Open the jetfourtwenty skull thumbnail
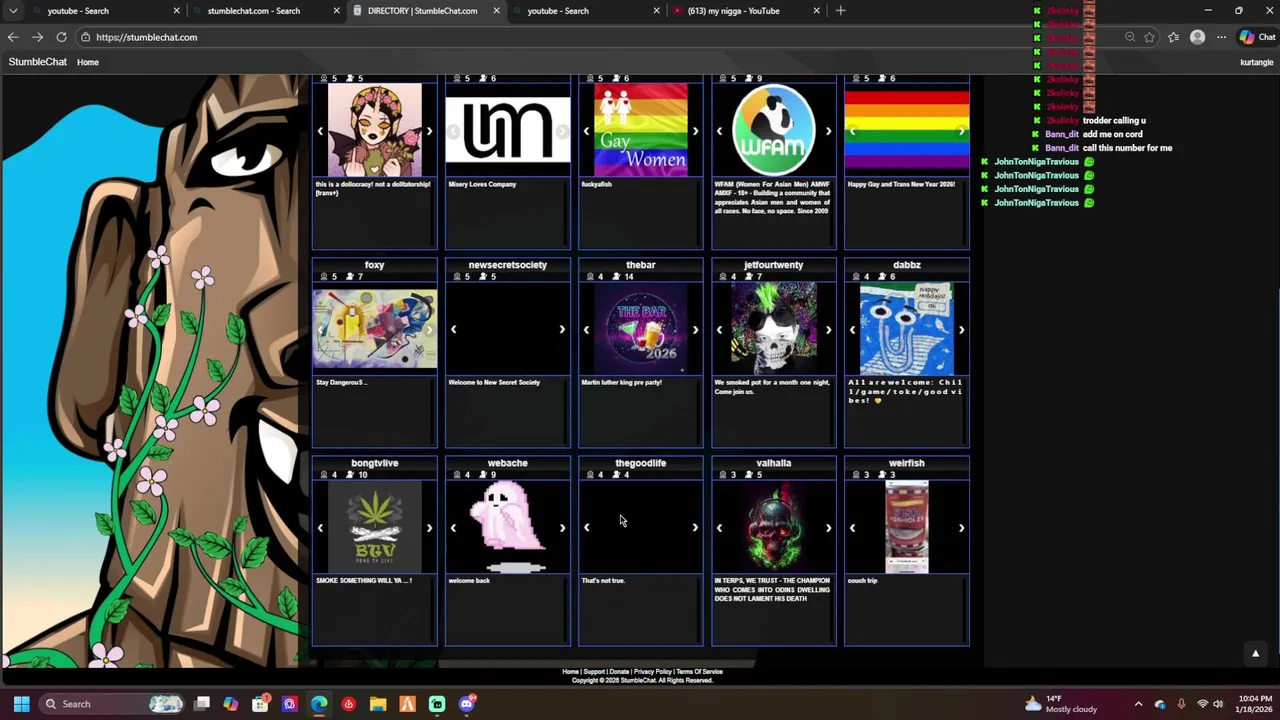The width and height of the screenshot is (1280, 720). pyautogui.click(x=774, y=329)
